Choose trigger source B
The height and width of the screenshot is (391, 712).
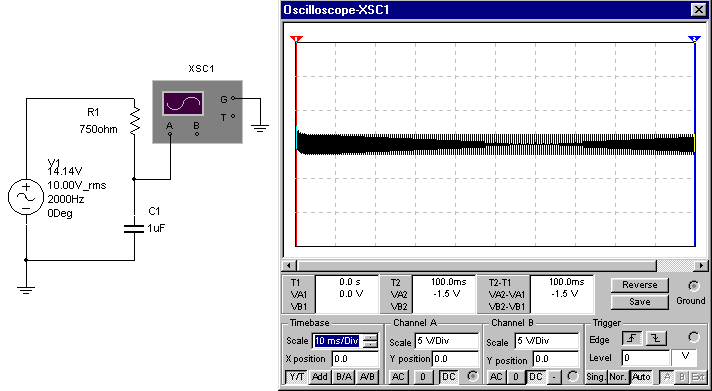pyautogui.click(x=682, y=376)
